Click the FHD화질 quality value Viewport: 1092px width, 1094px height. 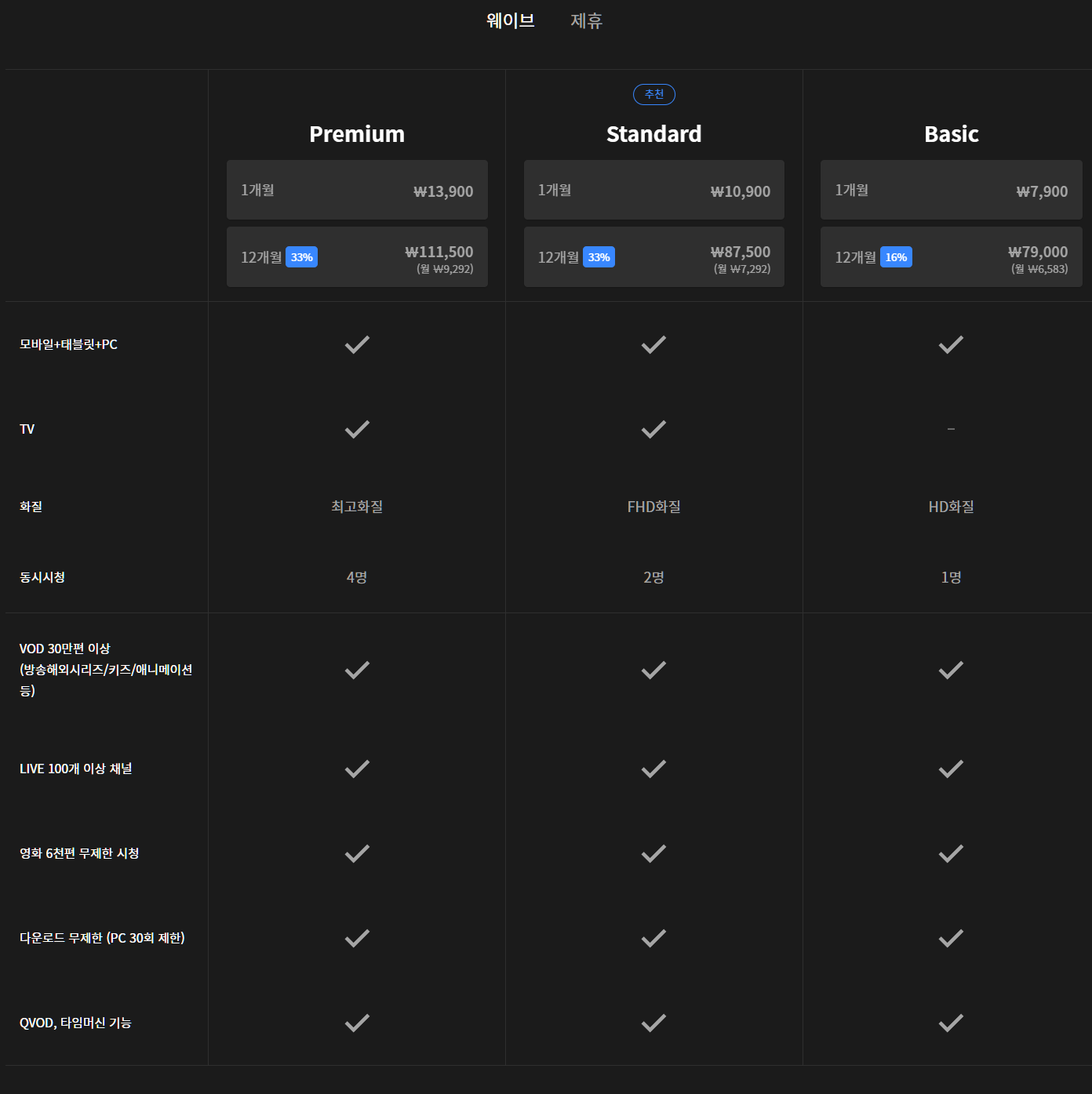click(654, 507)
